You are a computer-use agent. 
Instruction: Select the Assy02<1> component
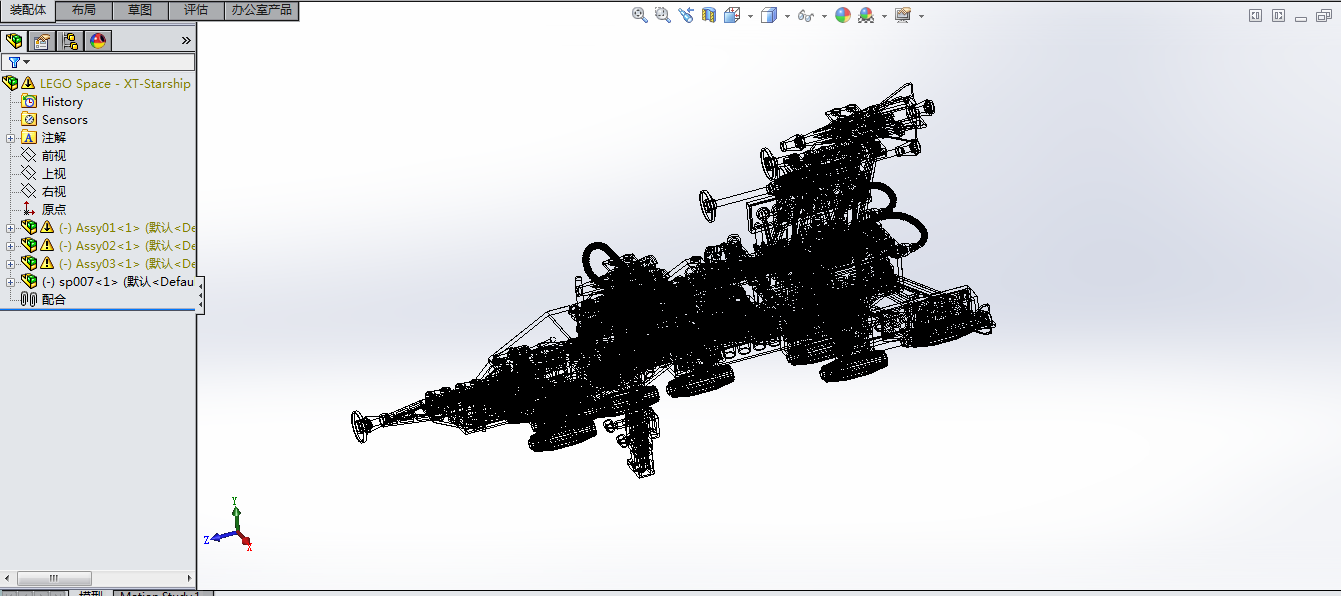coord(128,246)
